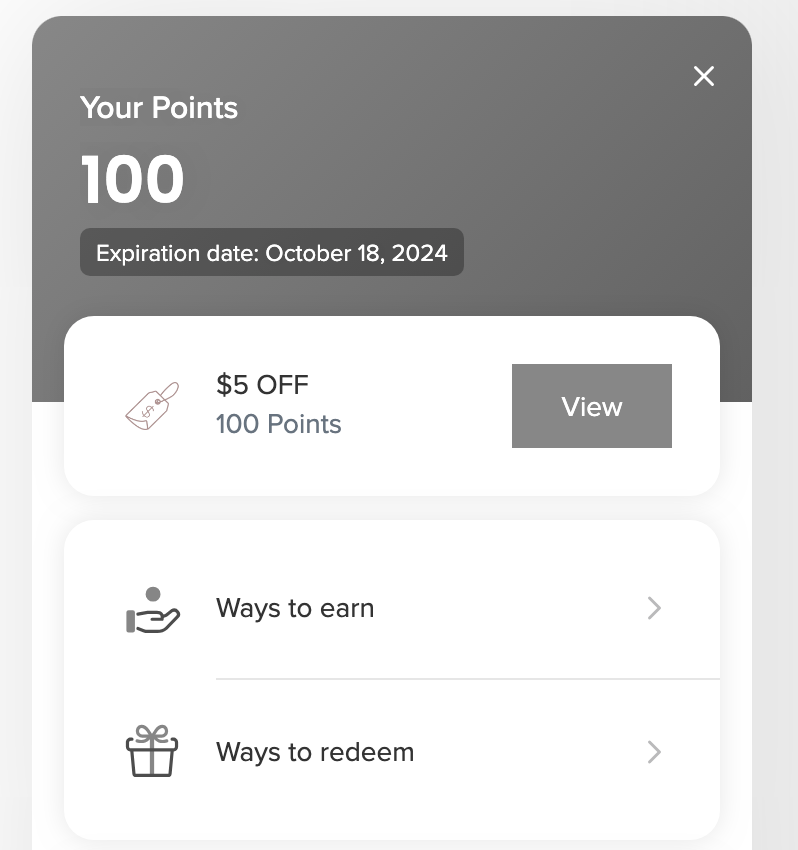The height and width of the screenshot is (850, 798).
Task: Click the large 100 points balance
Action: (133, 179)
